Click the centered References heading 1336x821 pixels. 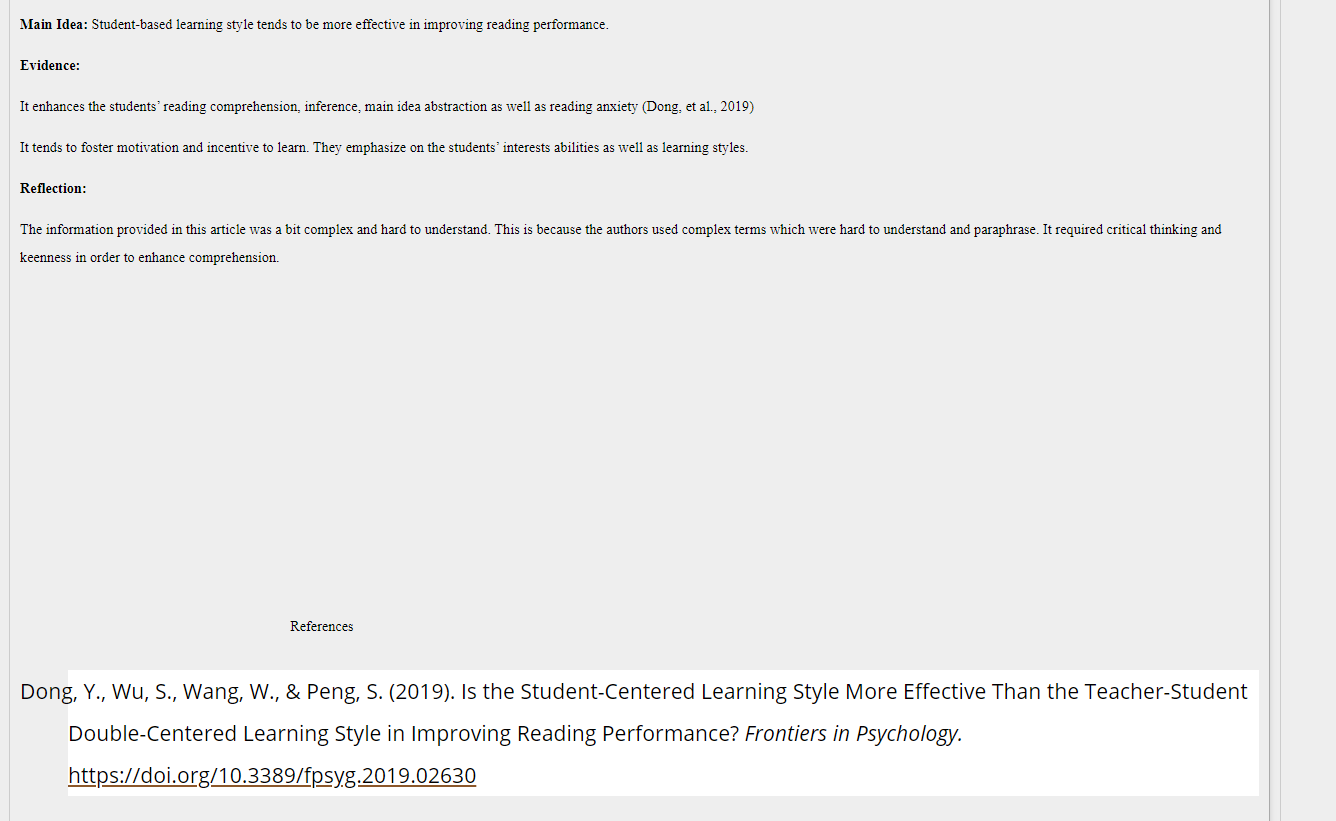point(321,627)
